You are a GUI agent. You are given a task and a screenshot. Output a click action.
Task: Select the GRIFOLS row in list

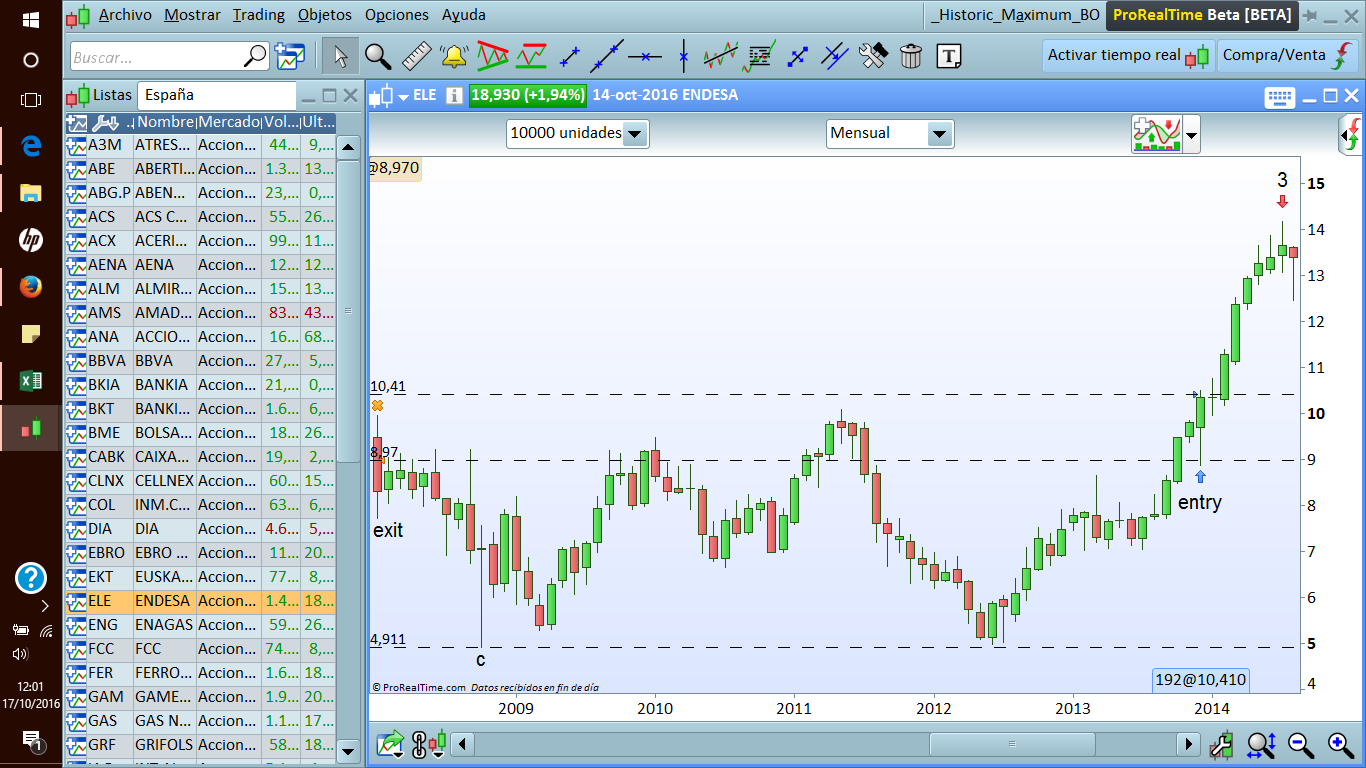[x=200, y=745]
